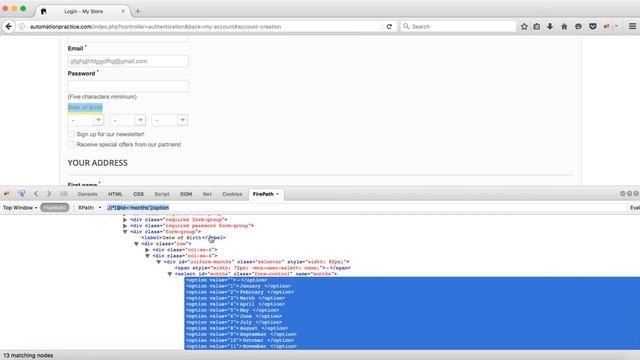The width and height of the screenshot is (640, 360).
Task: Expand the required form-group div node
Action: [125, 220]
